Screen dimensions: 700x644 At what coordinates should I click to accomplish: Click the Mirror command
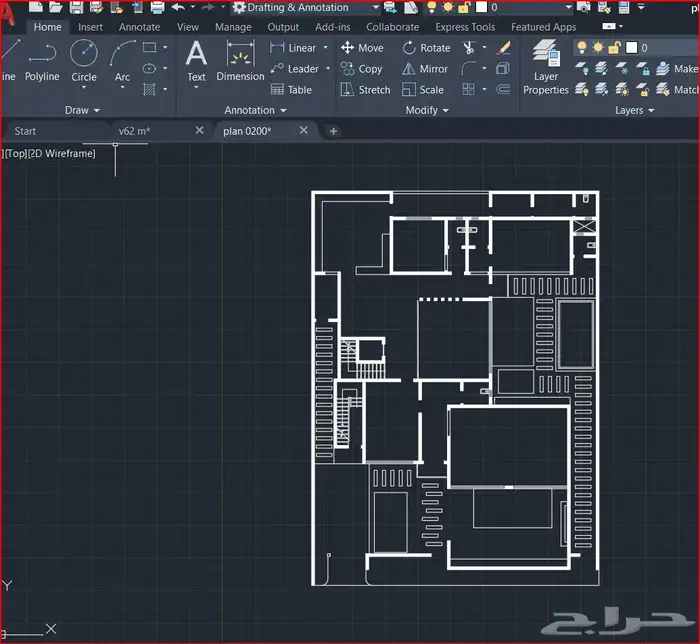[x=425, y=69]
